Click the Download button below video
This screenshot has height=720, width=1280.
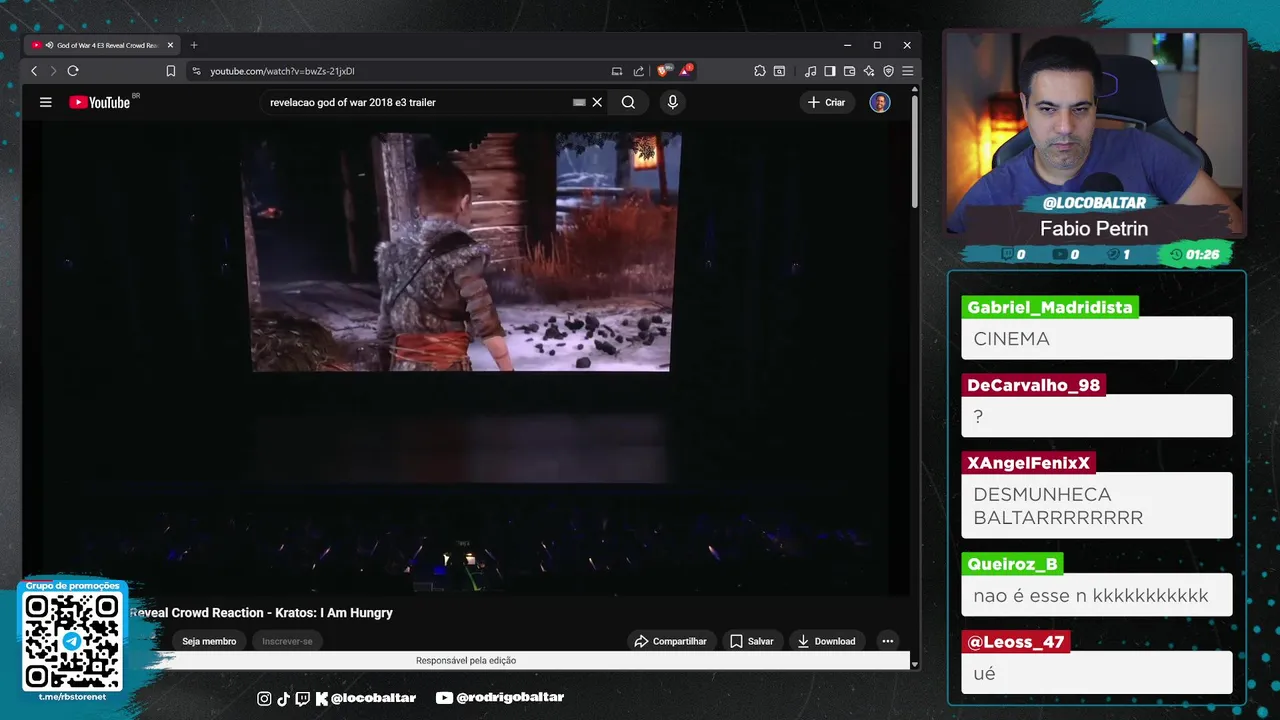(x=826, y=641)
